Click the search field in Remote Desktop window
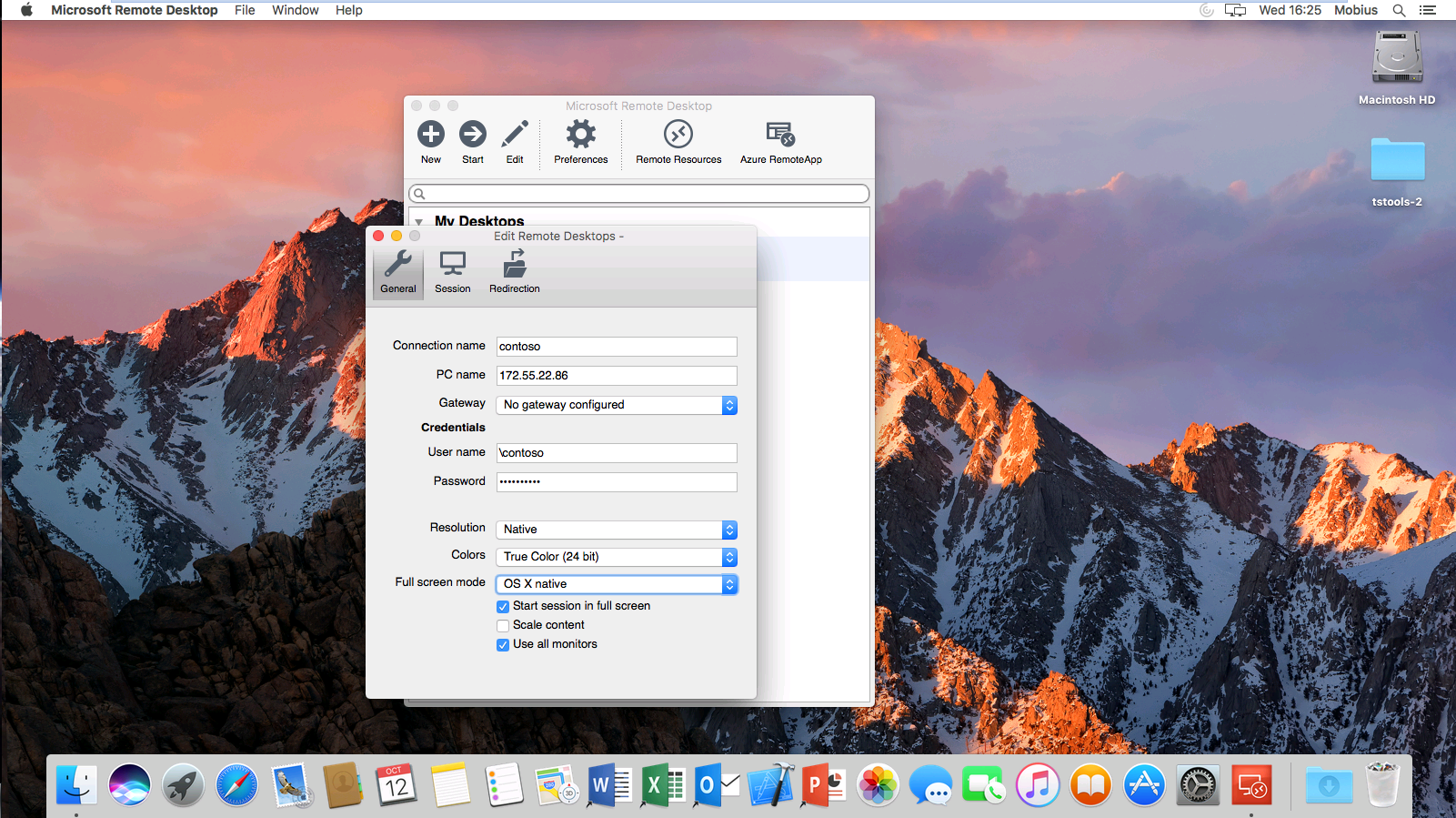Screen dimensions: 1456x818 pos(639,194)
